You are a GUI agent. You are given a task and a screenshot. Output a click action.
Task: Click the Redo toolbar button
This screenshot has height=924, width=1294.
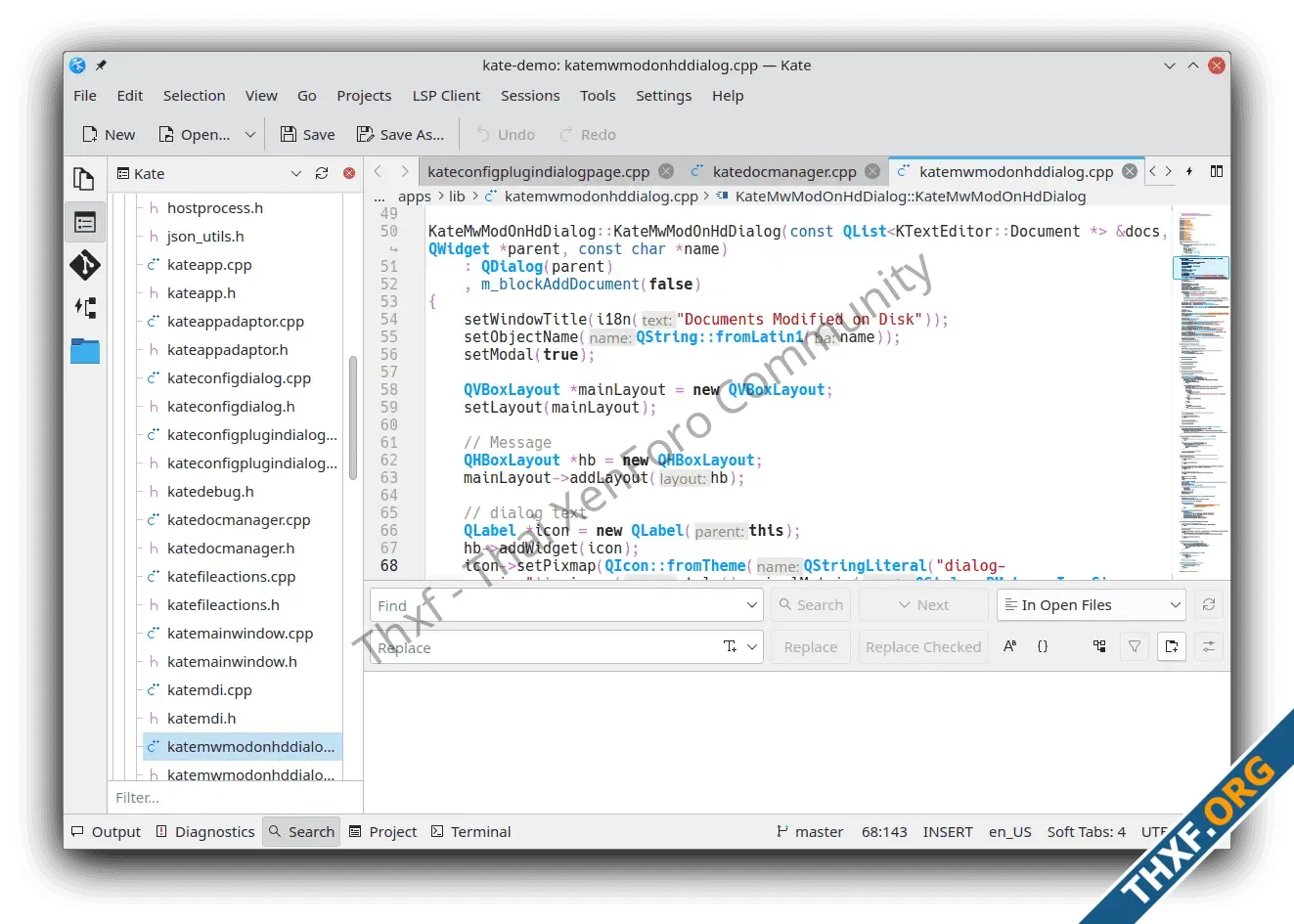click(x=588, y=135)
